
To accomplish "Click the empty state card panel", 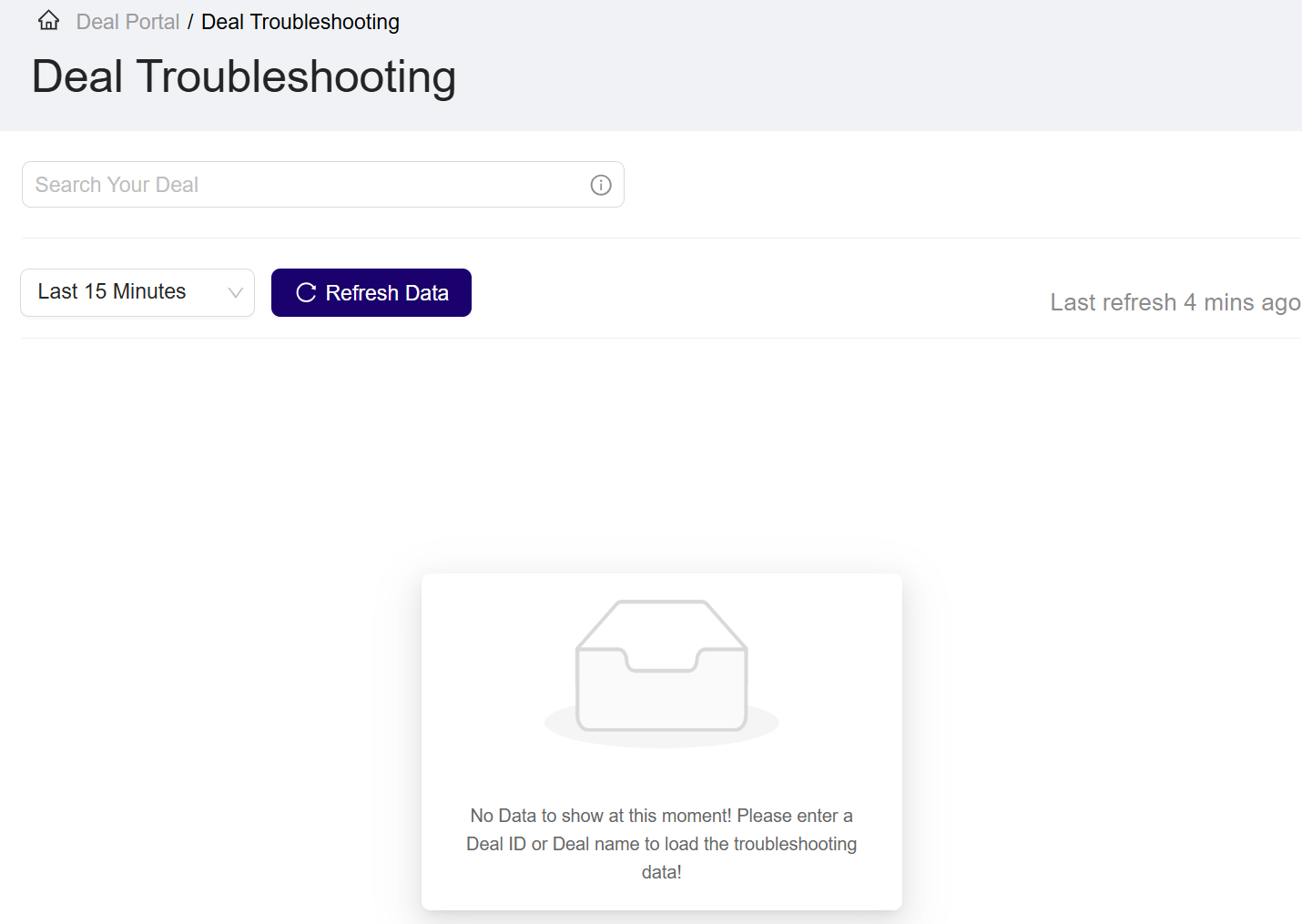I will point(661,741).
